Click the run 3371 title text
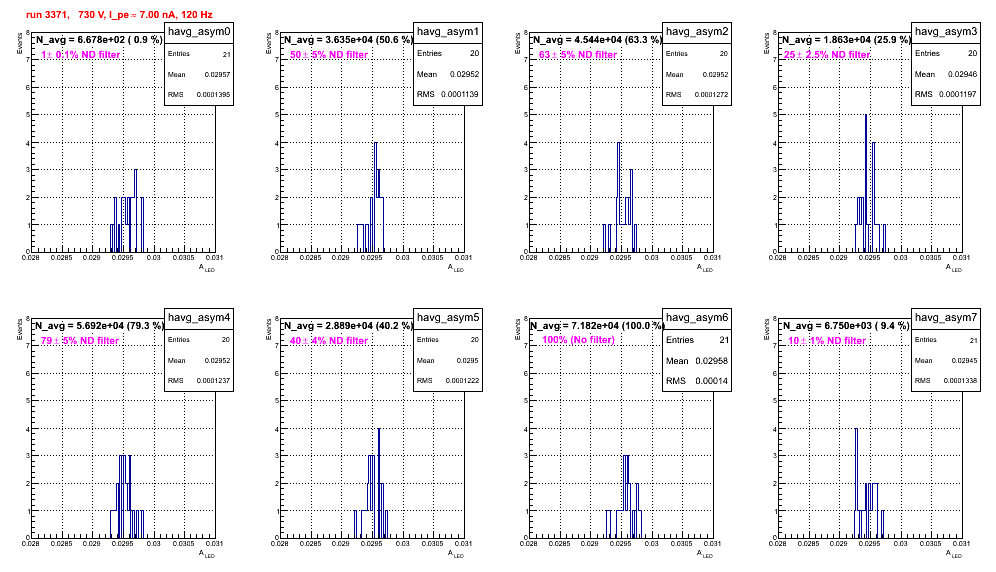Image resolution: width=996 pixels, height=572 pixels. [119, 15]
